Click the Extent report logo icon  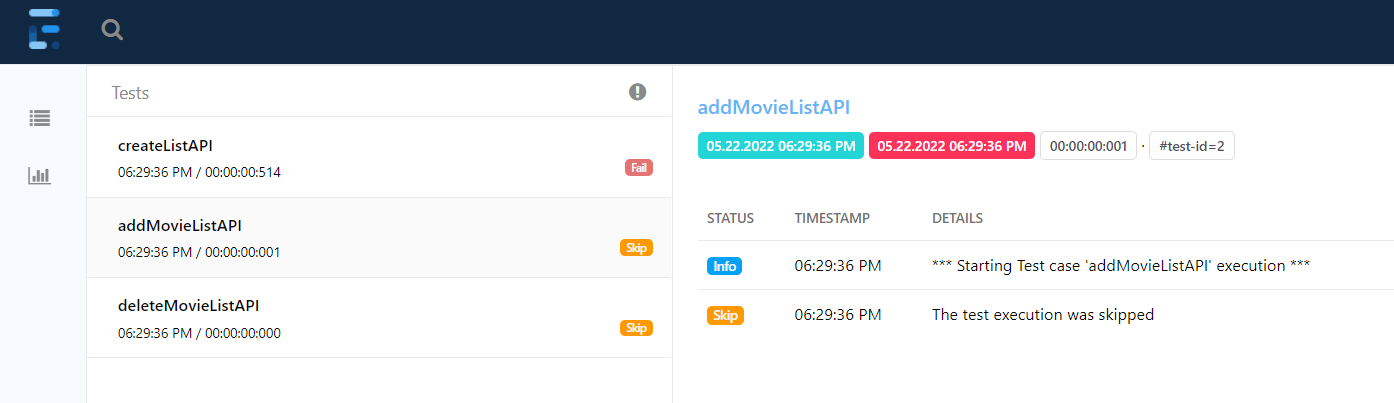tap(44, 30)
